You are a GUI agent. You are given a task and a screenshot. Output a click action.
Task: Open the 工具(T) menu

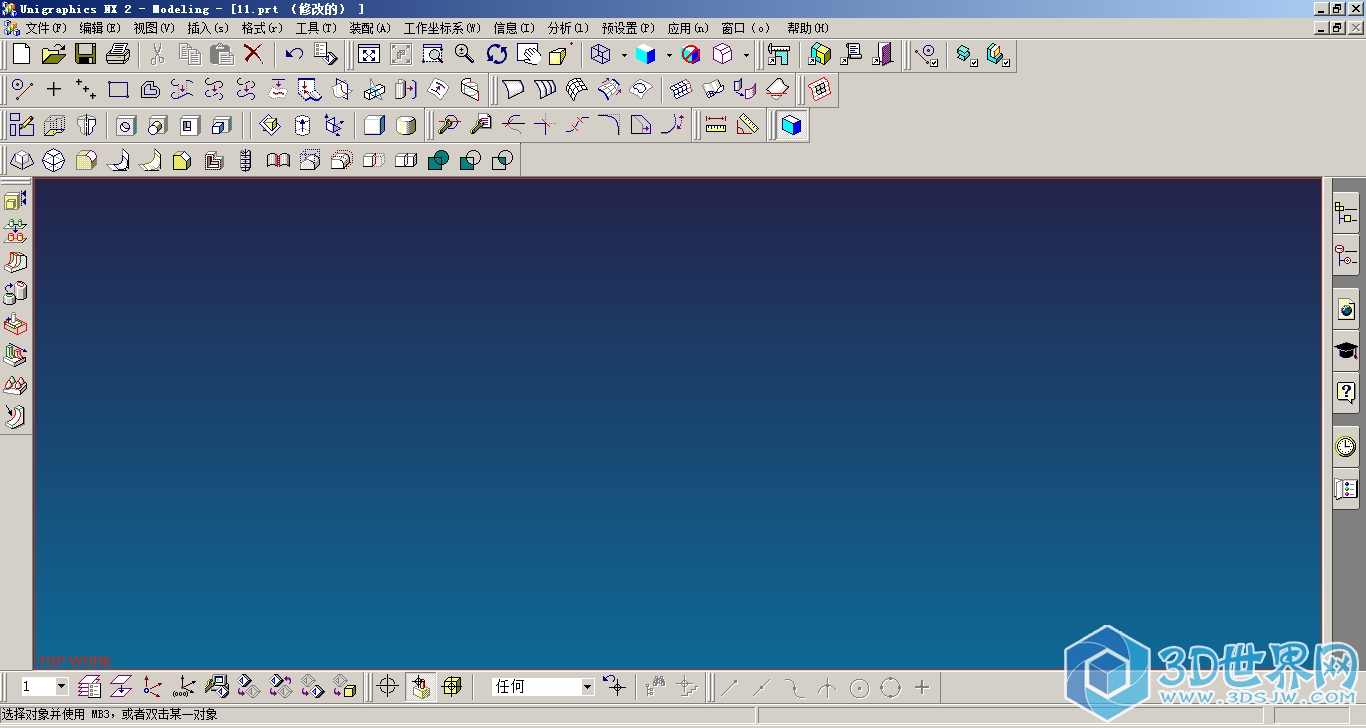point(316,28)
